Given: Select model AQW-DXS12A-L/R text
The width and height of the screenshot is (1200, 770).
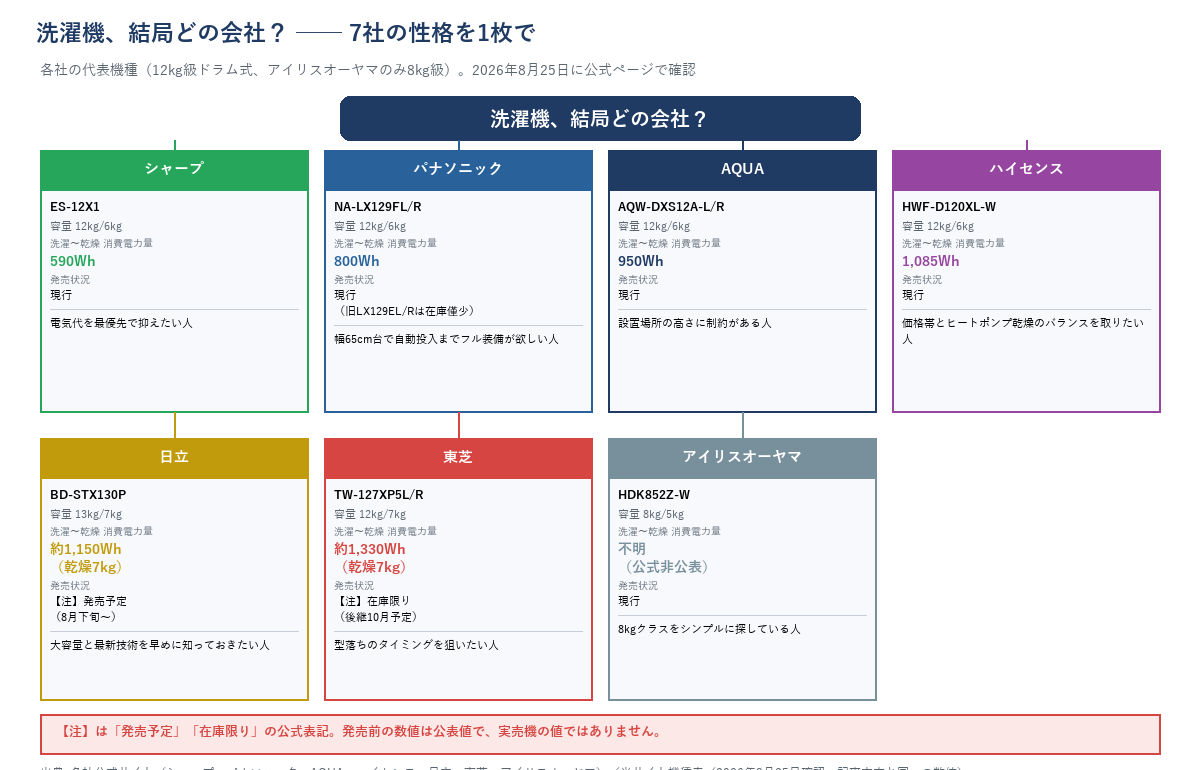Looking at the screenshot, I should click(671, 207).
